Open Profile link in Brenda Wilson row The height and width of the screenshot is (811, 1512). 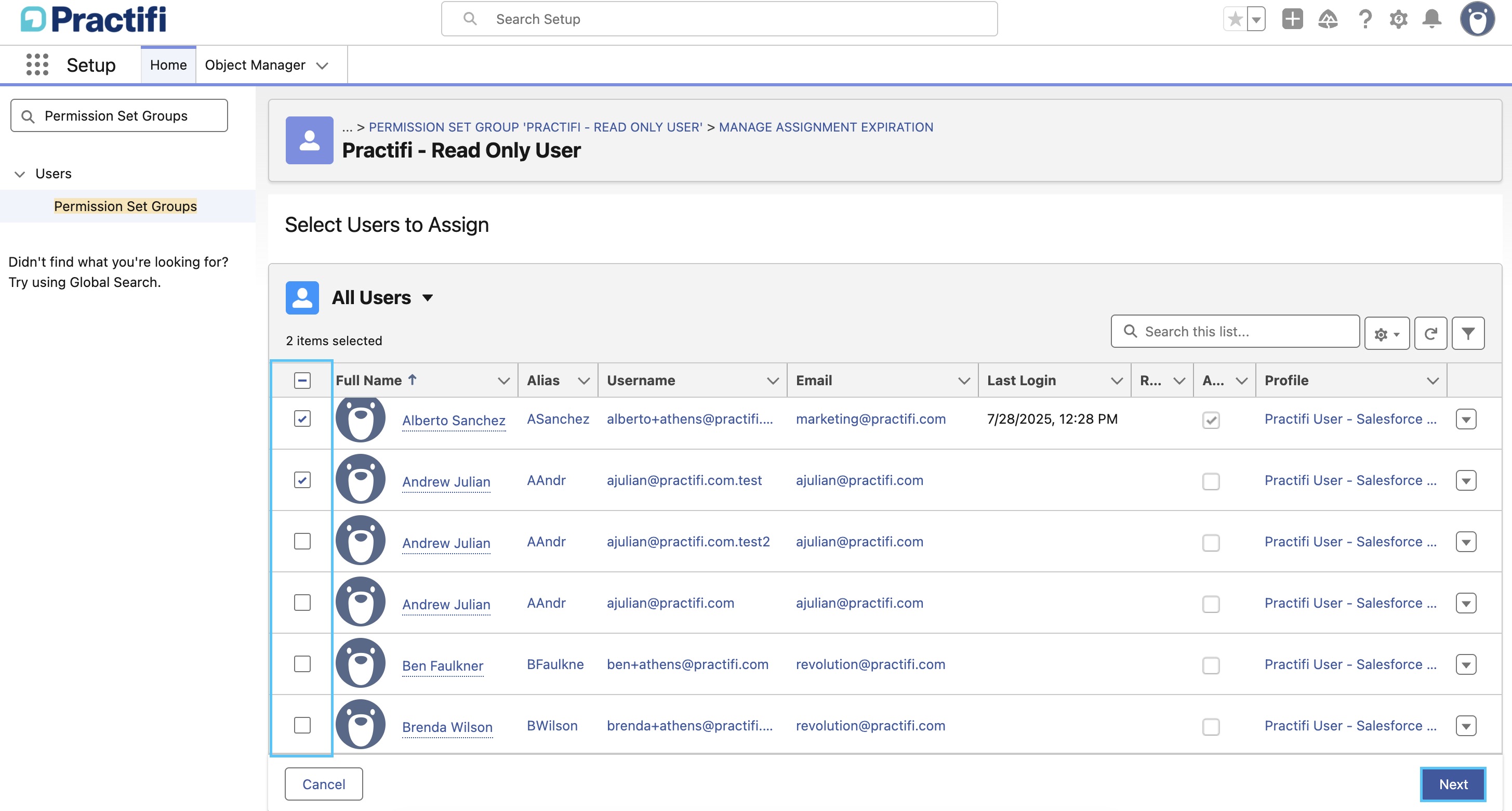pos(1350,725)
